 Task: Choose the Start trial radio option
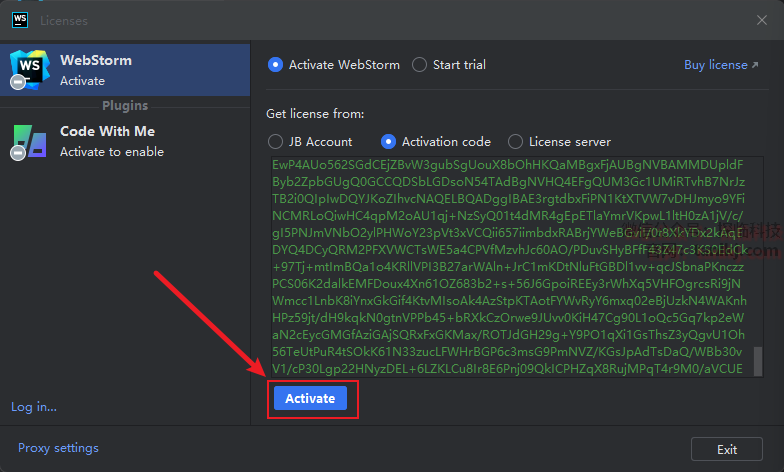[x=419, y=65]
